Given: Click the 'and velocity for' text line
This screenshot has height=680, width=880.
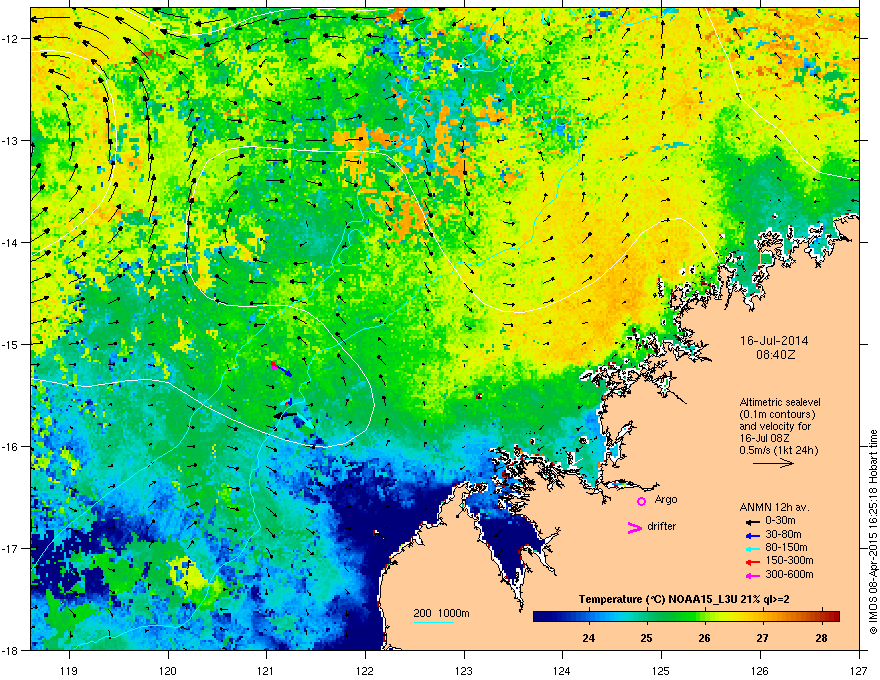Looking at the screenshot, I should (774, 426).
